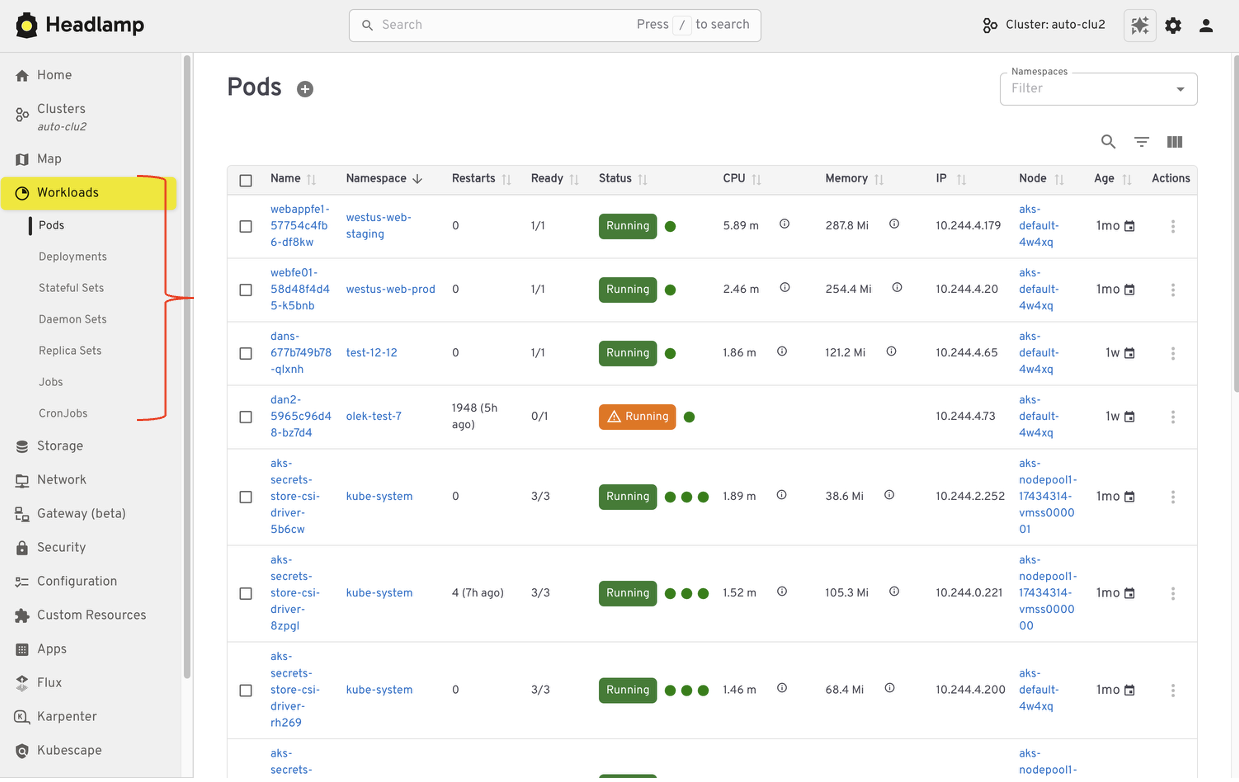Open the AI assistant sparkle icon
The image size is (1239, 782).
coord(1140,25)
